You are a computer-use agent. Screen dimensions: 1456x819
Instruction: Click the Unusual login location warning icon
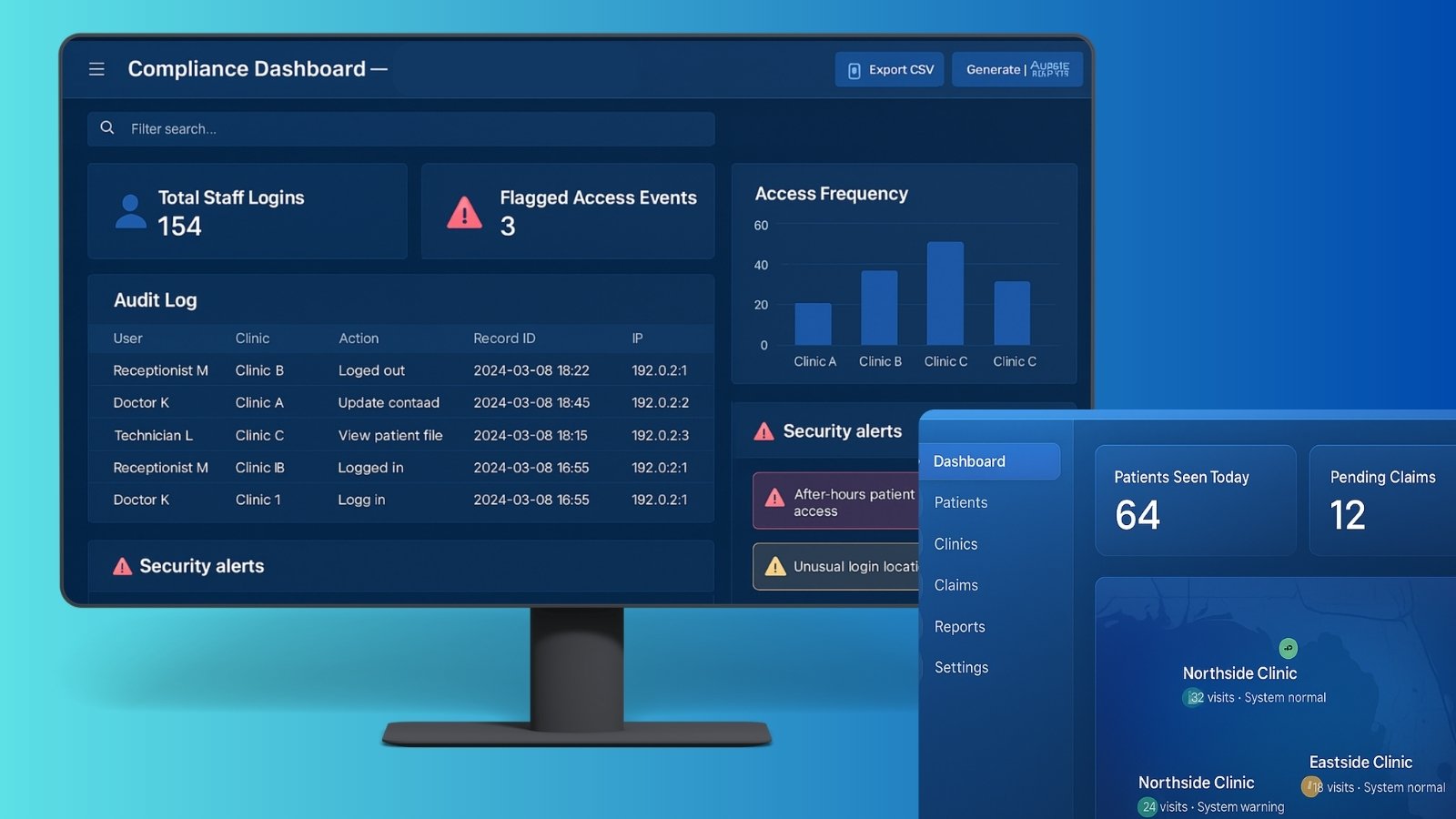tap(775, 567)
